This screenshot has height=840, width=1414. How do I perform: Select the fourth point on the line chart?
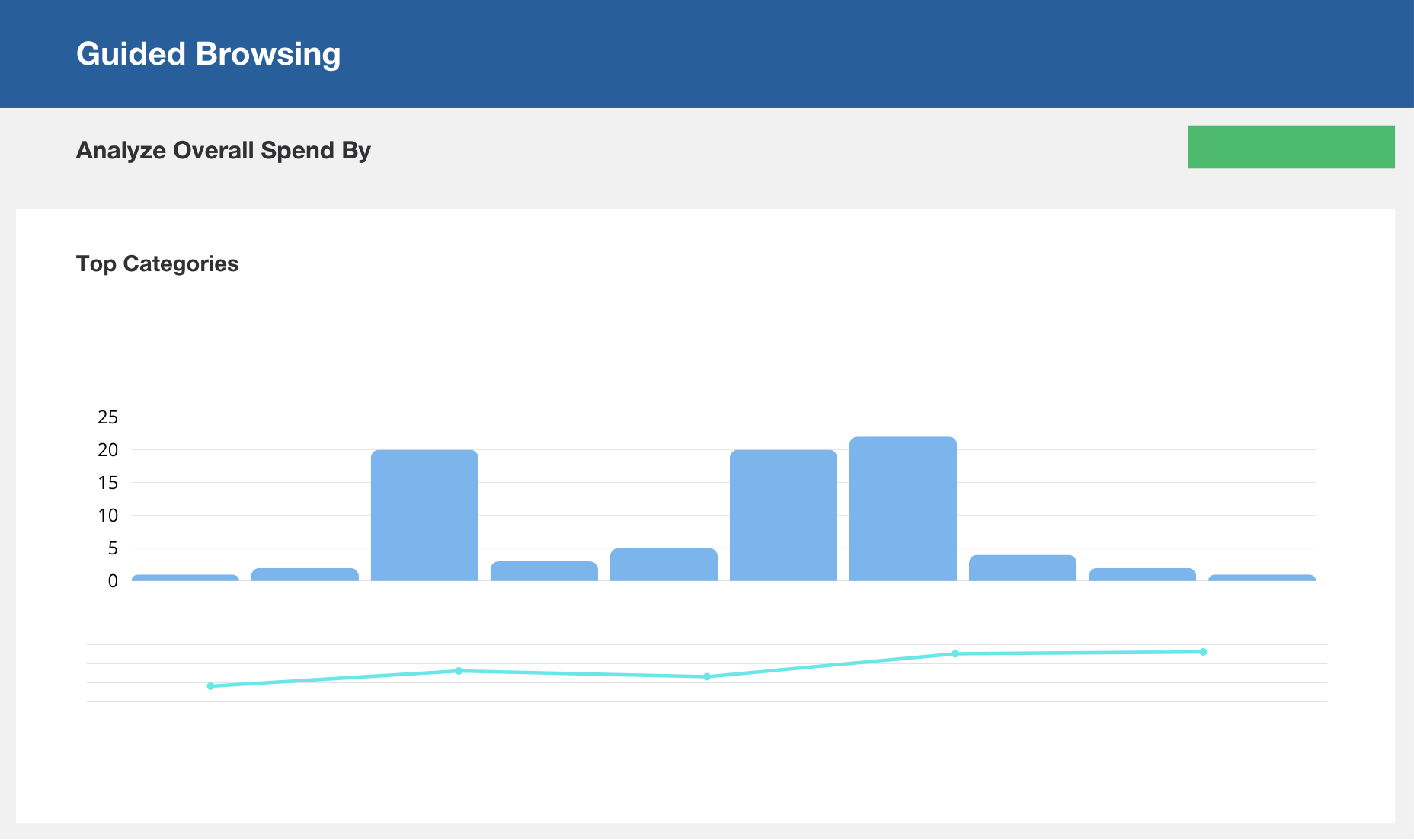(955, 653)
